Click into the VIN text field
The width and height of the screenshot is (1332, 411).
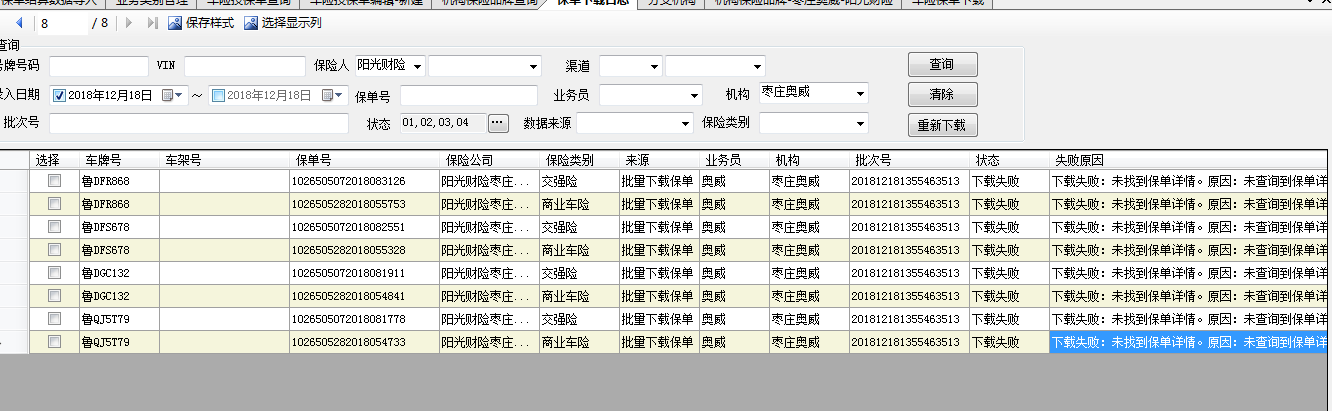[x=245, y=66]
